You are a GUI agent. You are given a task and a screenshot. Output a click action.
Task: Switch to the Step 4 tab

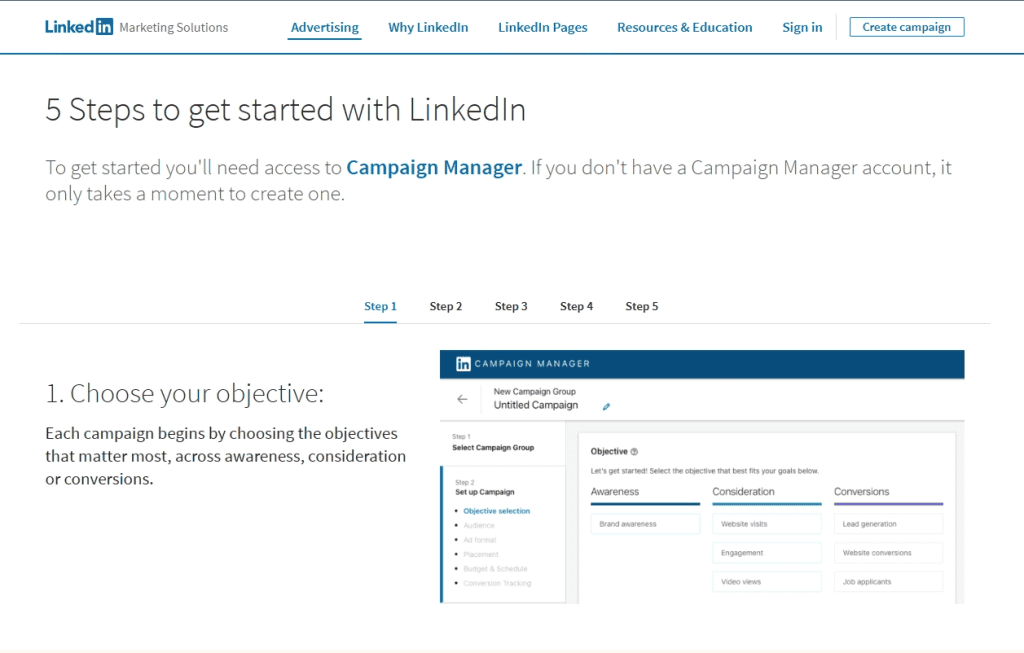(x=576, y=306)
